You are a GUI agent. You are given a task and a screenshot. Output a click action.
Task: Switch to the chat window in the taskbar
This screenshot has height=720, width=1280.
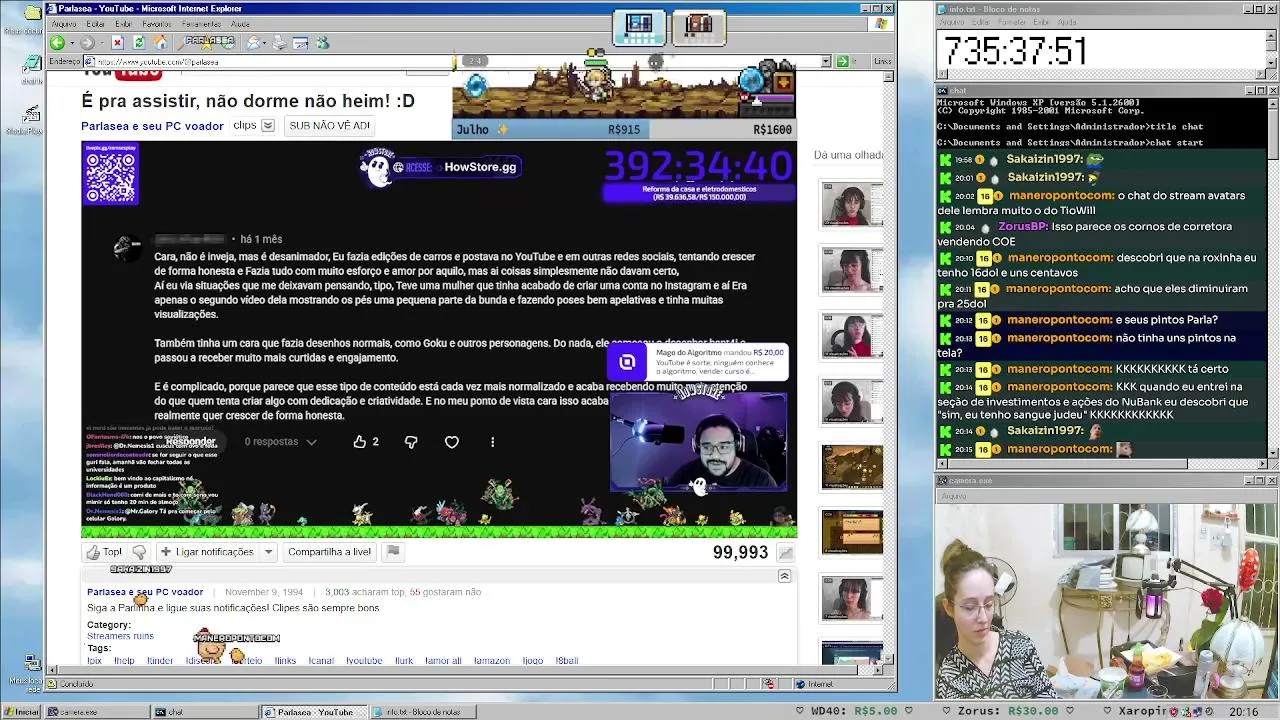tap(204, 712)
